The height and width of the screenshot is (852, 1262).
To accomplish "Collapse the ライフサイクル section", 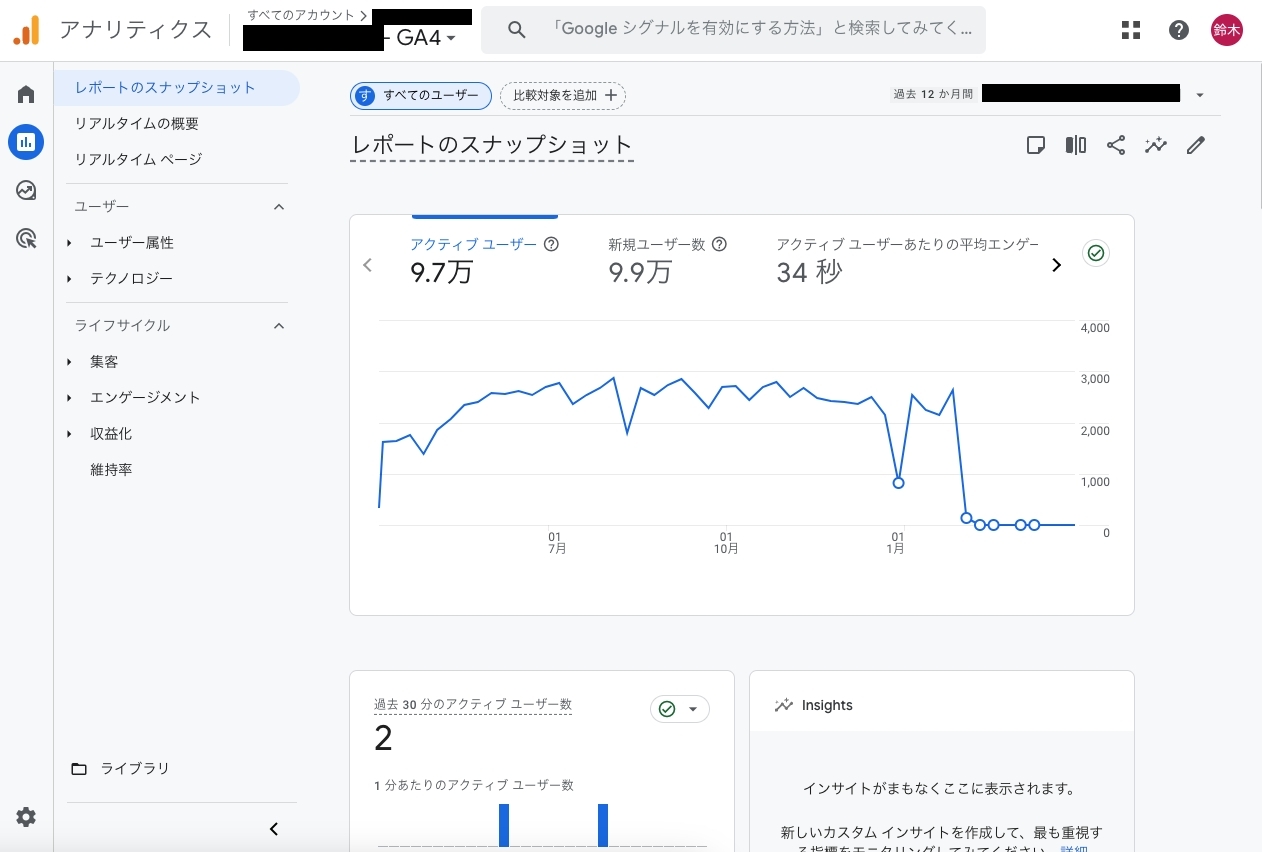I will click(279, 326).
